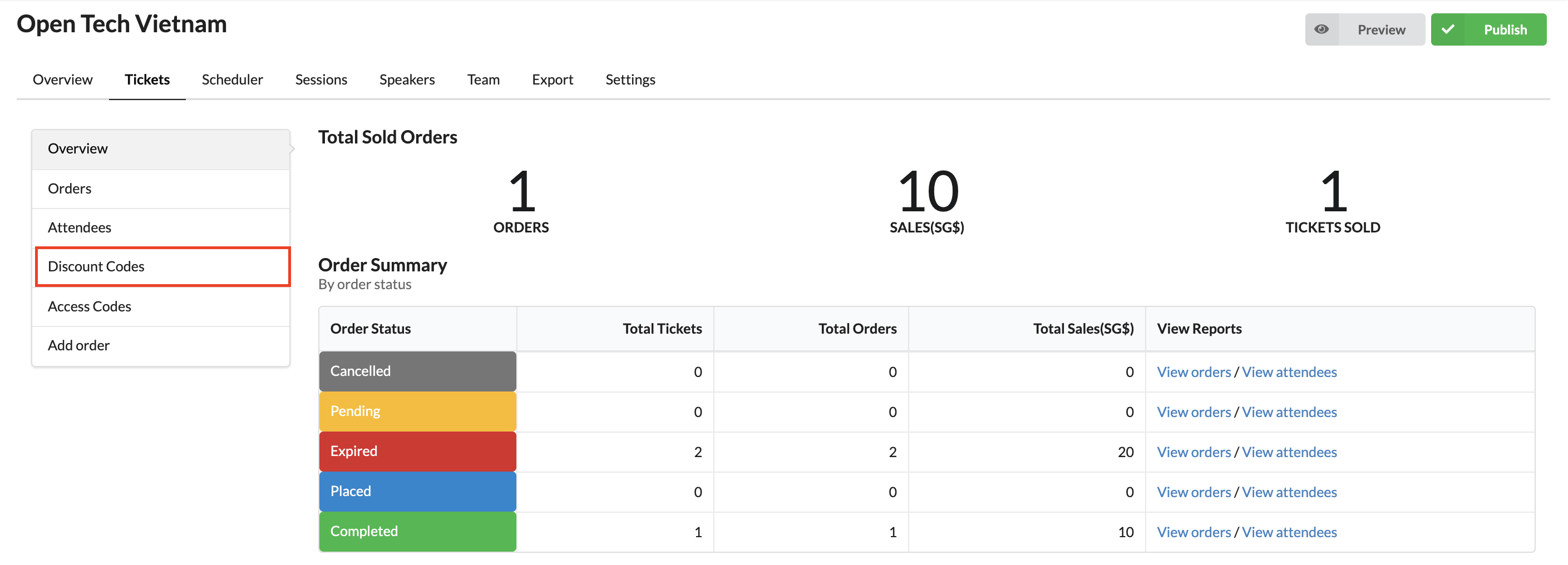1568x565 pixels.
Task: Click the TICKETS SOLD figure
Action: point(1333,191)
